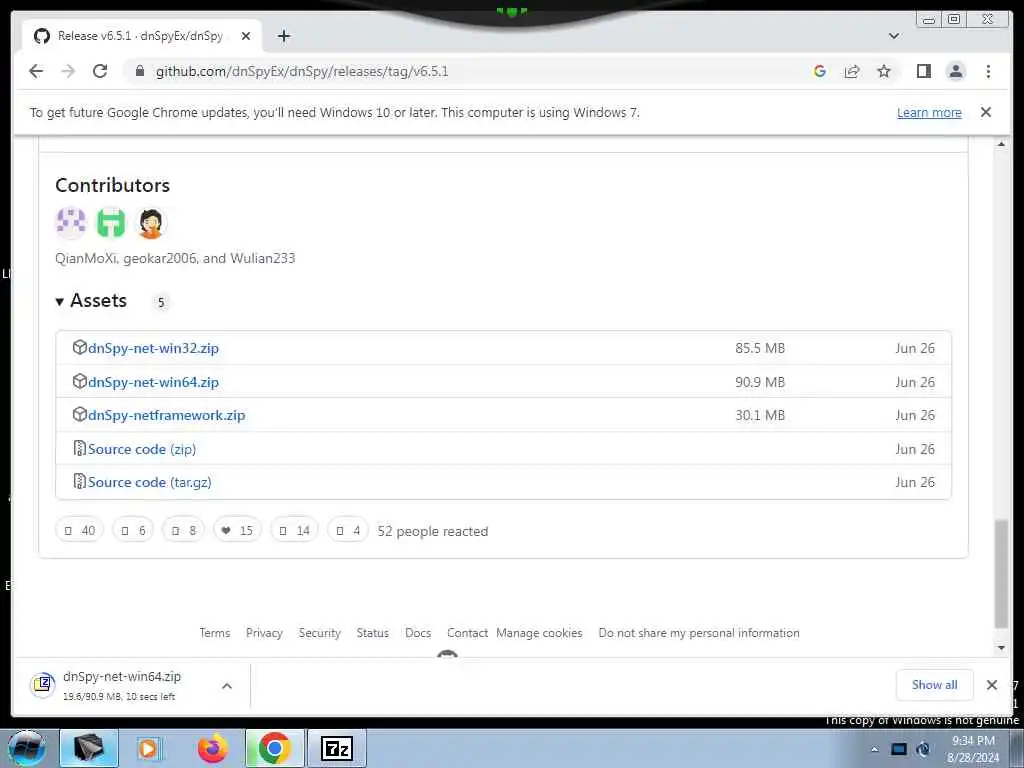The image size is (1024, 768).
Task: Click the page scrollbar down arrow
Action: click(1001, 647)
